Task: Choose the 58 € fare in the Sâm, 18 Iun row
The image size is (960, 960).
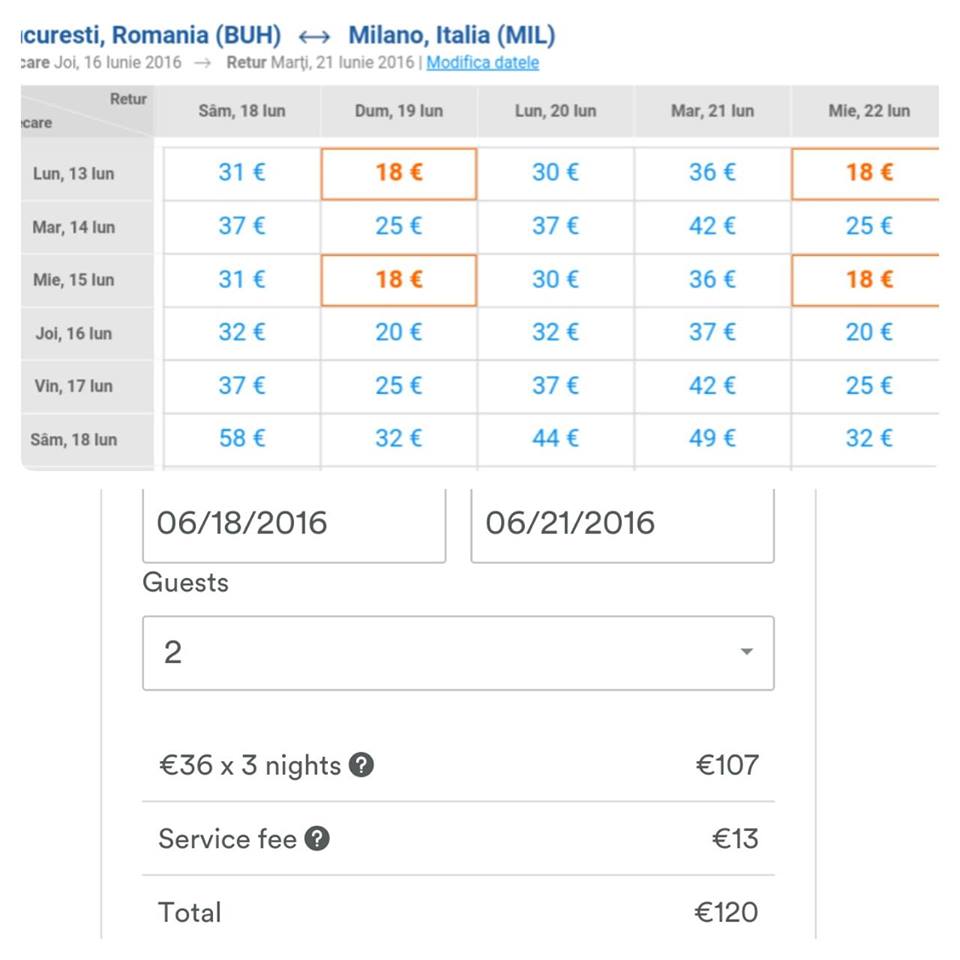Action: click(x=242, y=439)
